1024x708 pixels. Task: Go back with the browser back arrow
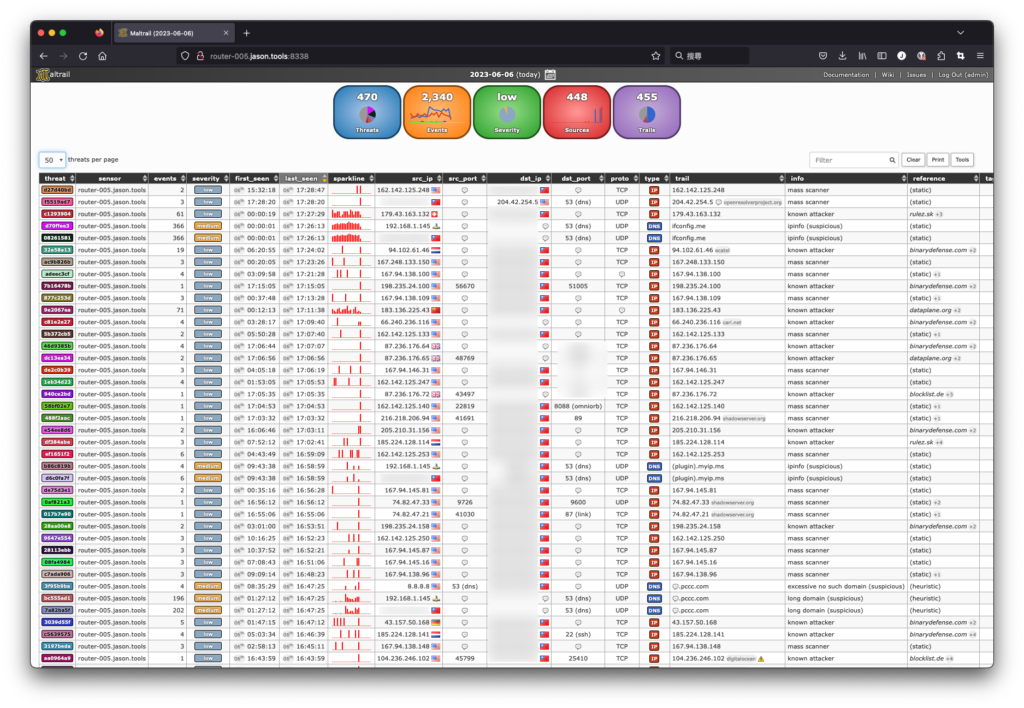44,56
